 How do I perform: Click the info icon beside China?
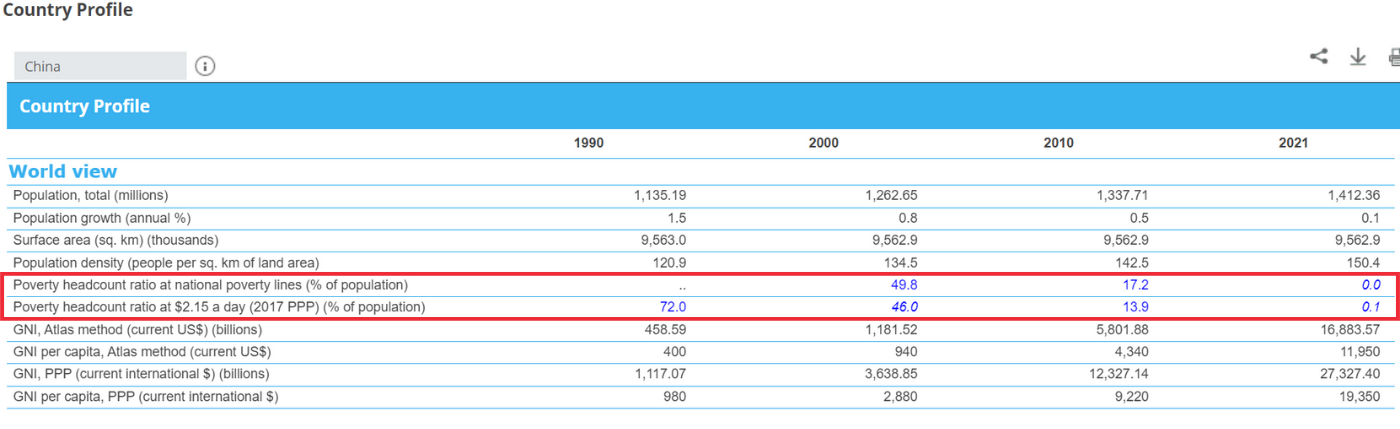tap(205, 66)
